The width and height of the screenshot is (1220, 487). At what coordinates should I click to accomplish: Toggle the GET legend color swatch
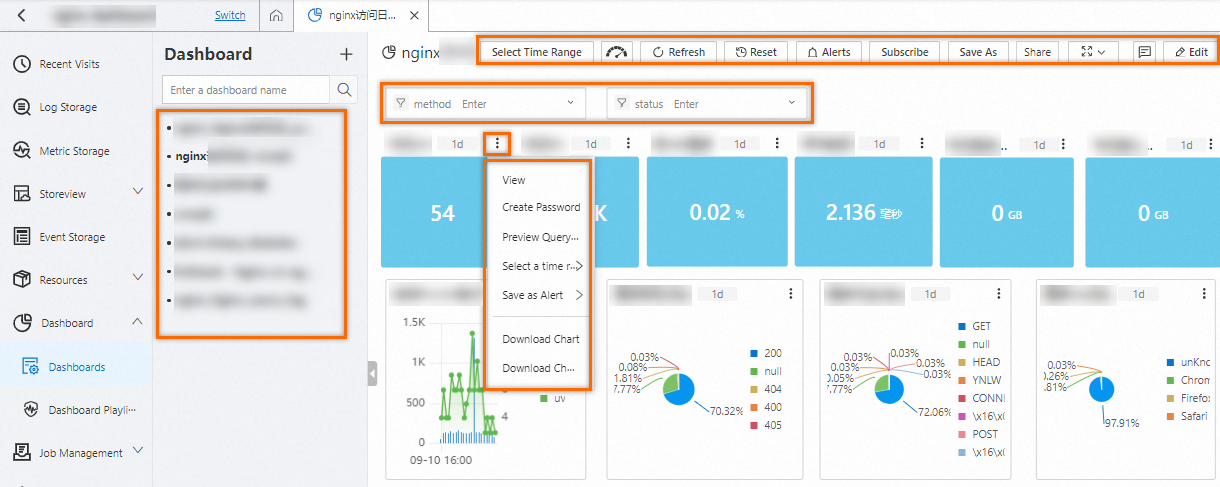point(962,327)
